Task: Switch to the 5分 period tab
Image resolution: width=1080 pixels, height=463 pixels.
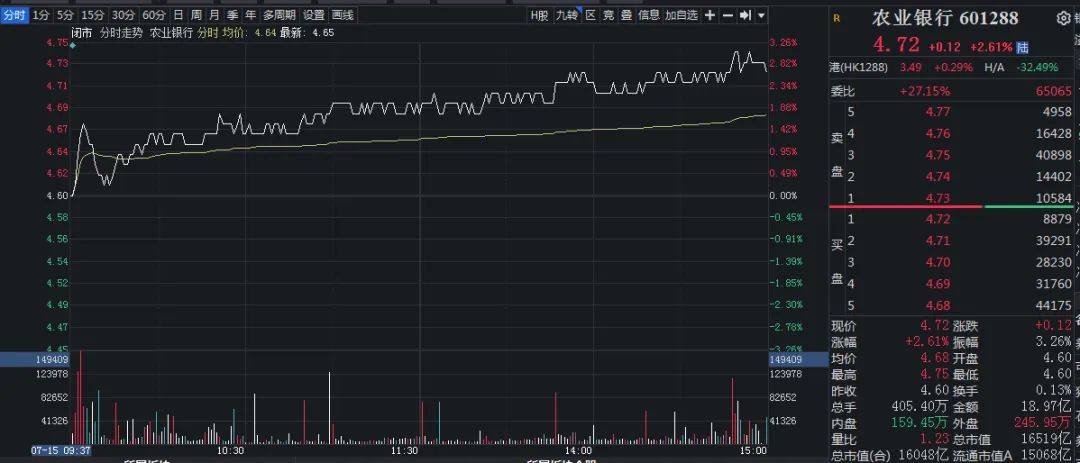Action: pos(65,14)
